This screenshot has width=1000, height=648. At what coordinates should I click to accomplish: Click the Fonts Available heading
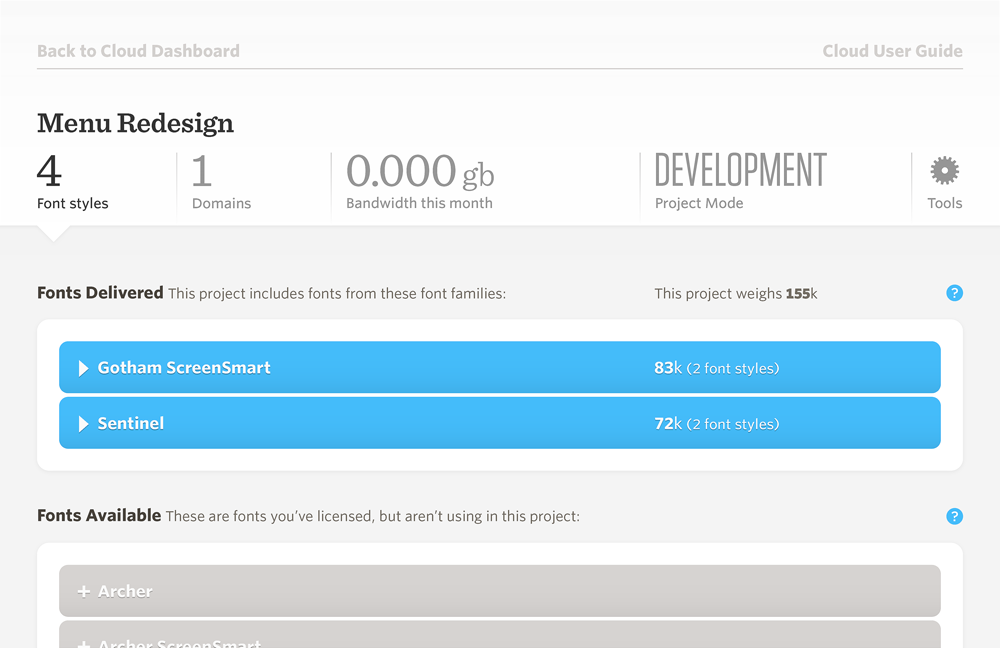tap(99, 515)
